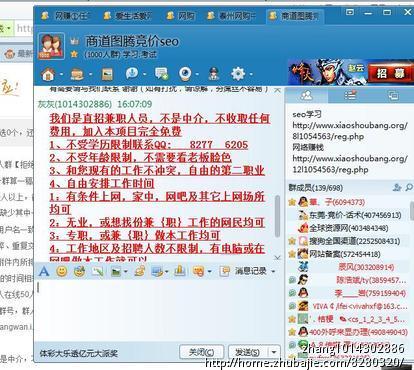Image resolution: width=414 pixels, height=370 pixels.
Task: Click the 发送(S) send button
Action: [249, 352]
